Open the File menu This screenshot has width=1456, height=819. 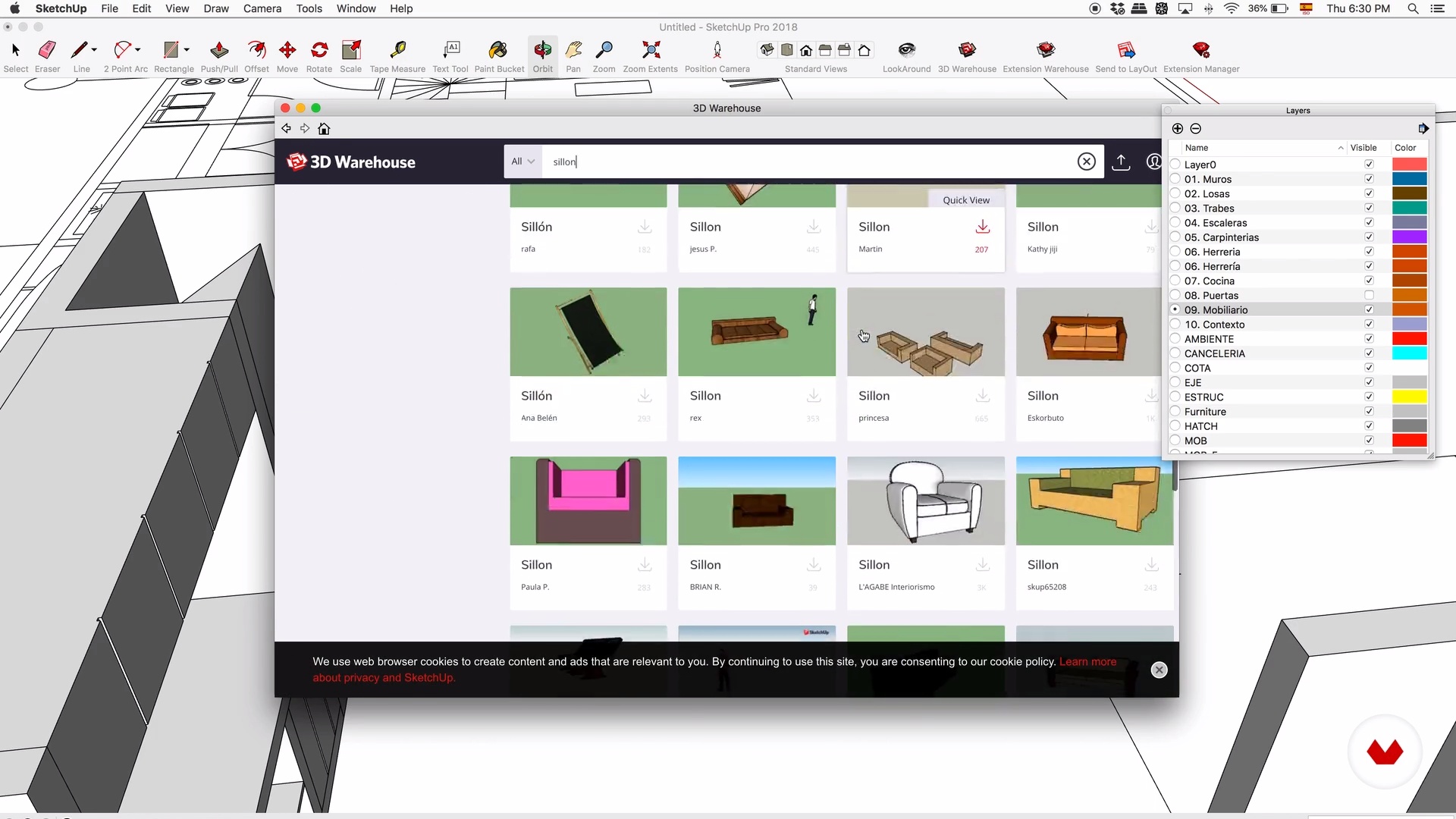click(x=109, y=8)
